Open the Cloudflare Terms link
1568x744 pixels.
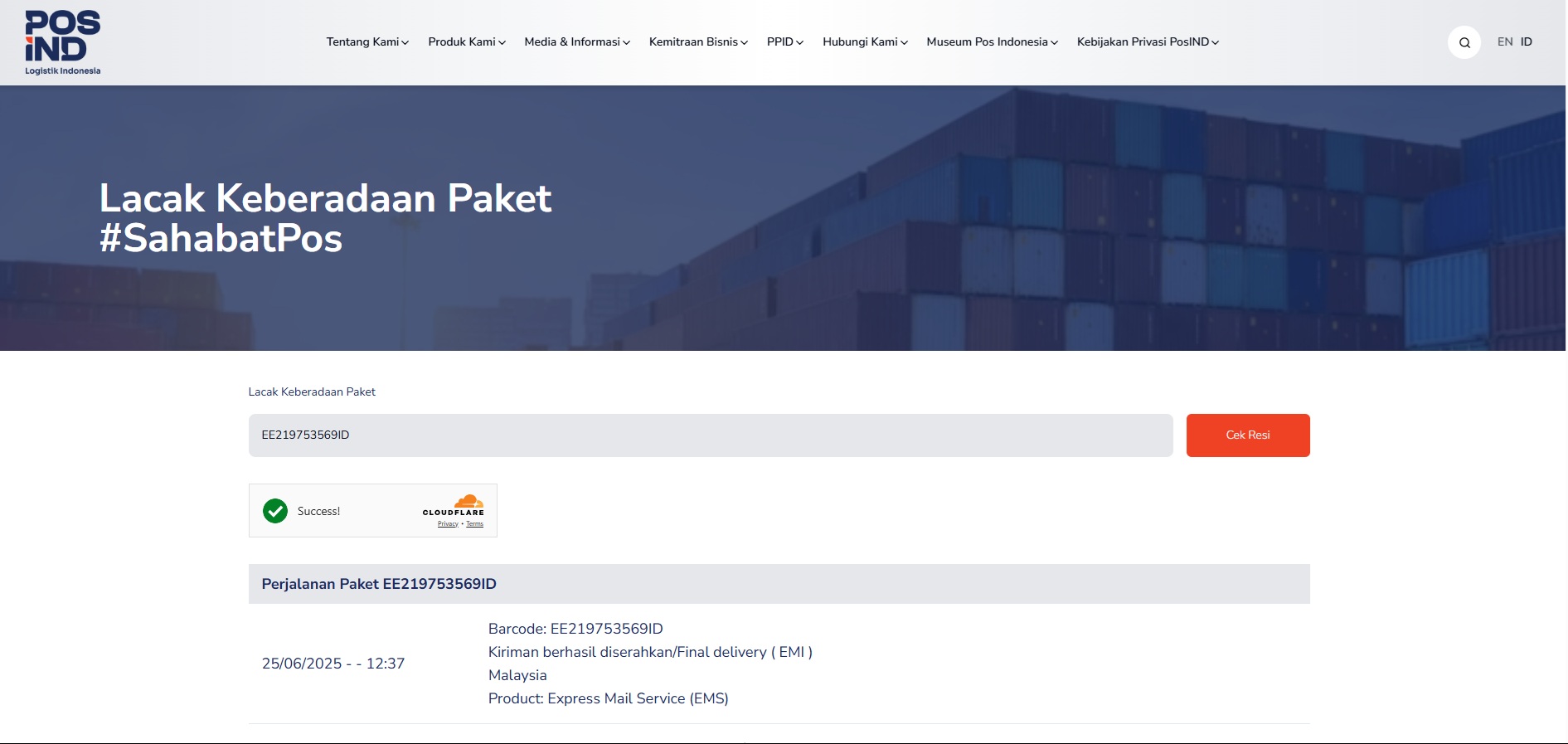[474, 524]
